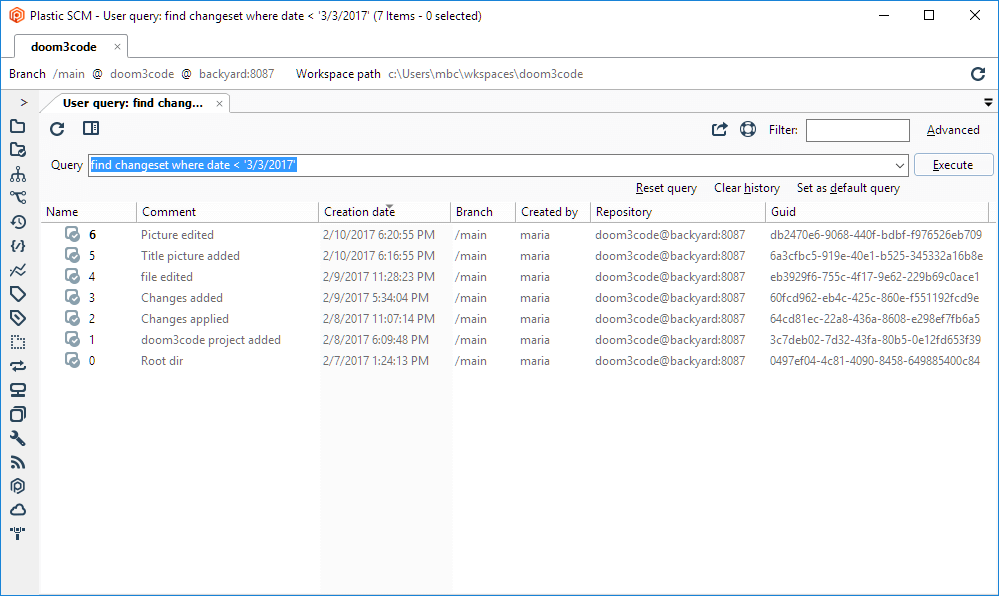Viewport: 999px width, 596px height.
Task: Refresh the query results view
Action: [57, 129]
